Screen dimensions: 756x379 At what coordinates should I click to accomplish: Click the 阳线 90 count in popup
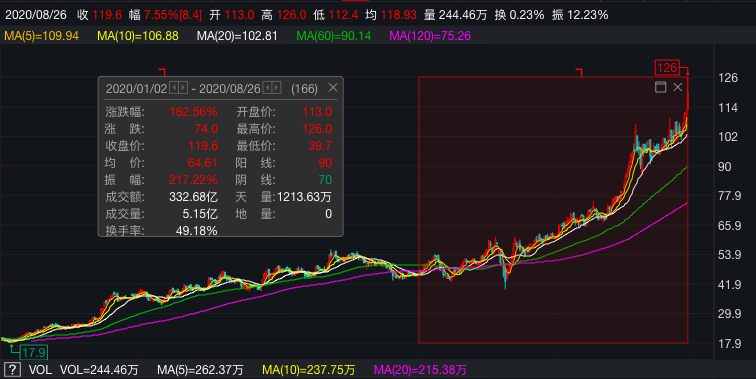[325, 163]
